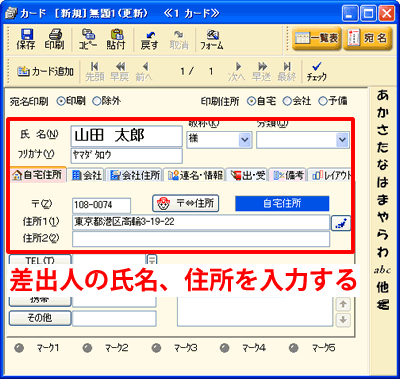
Task: Go to the previous card with 前へ
Action: tap(144, 71)
